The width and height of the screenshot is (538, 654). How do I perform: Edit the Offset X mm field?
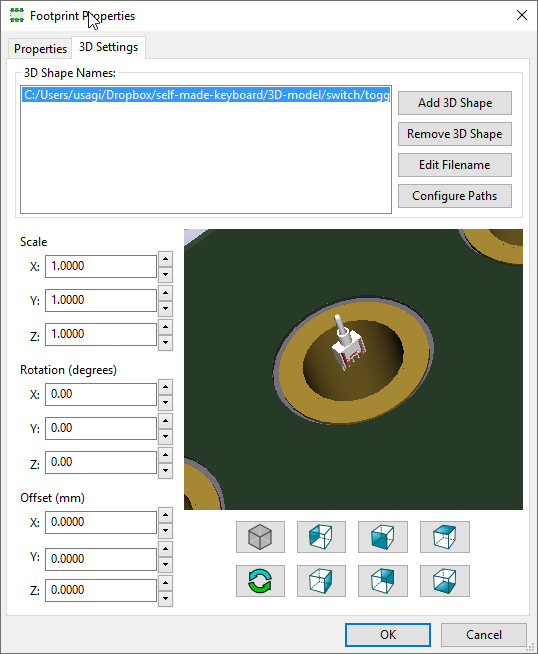(x=101, y=522)
